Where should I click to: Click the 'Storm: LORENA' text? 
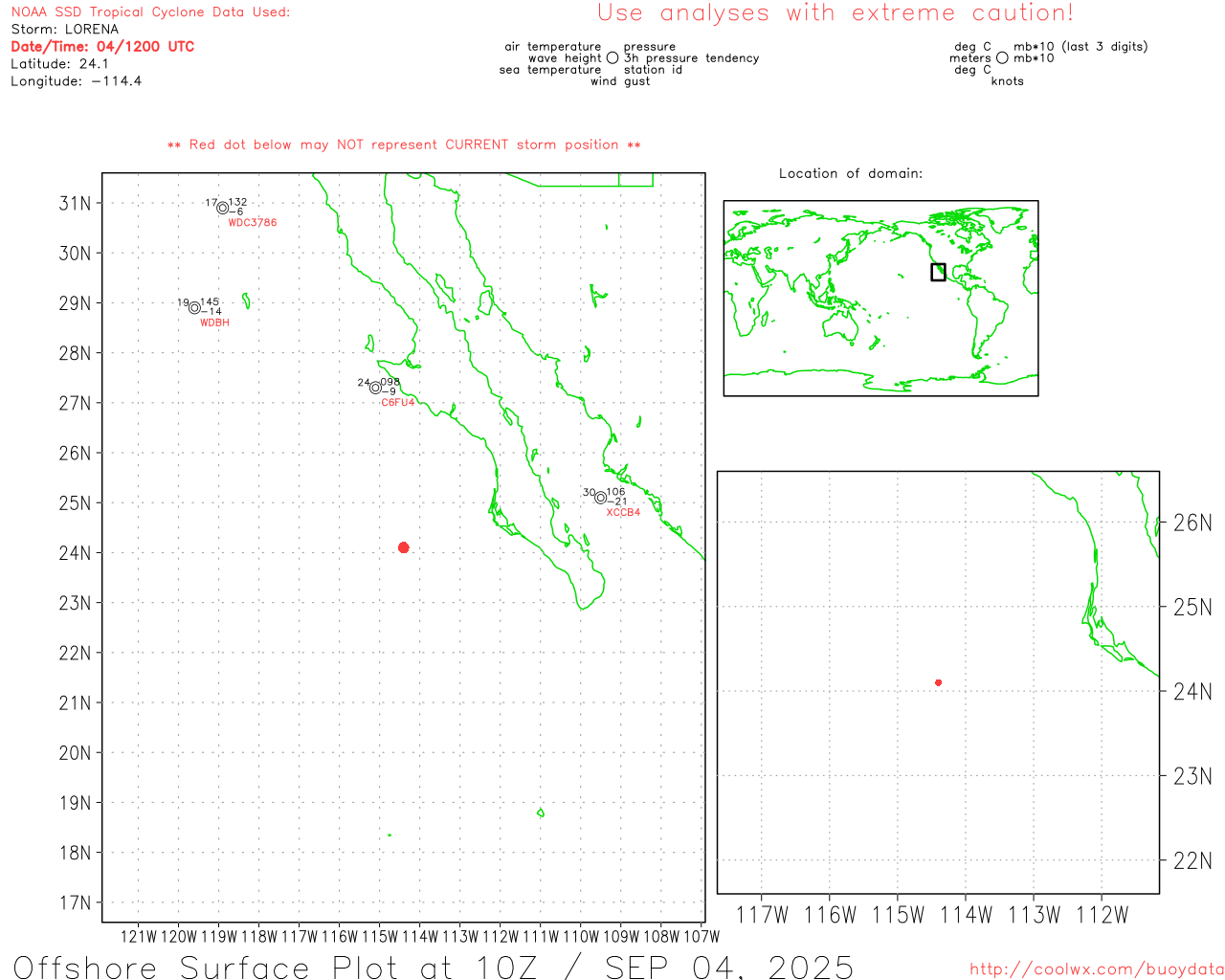[x=65, y=30]
